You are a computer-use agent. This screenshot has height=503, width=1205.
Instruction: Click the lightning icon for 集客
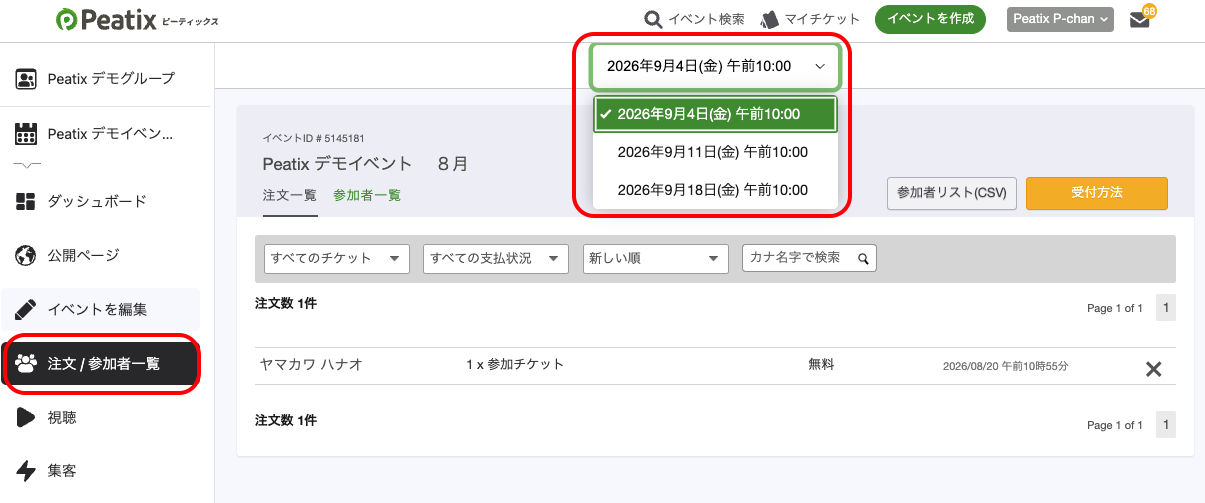coord(27,471)
